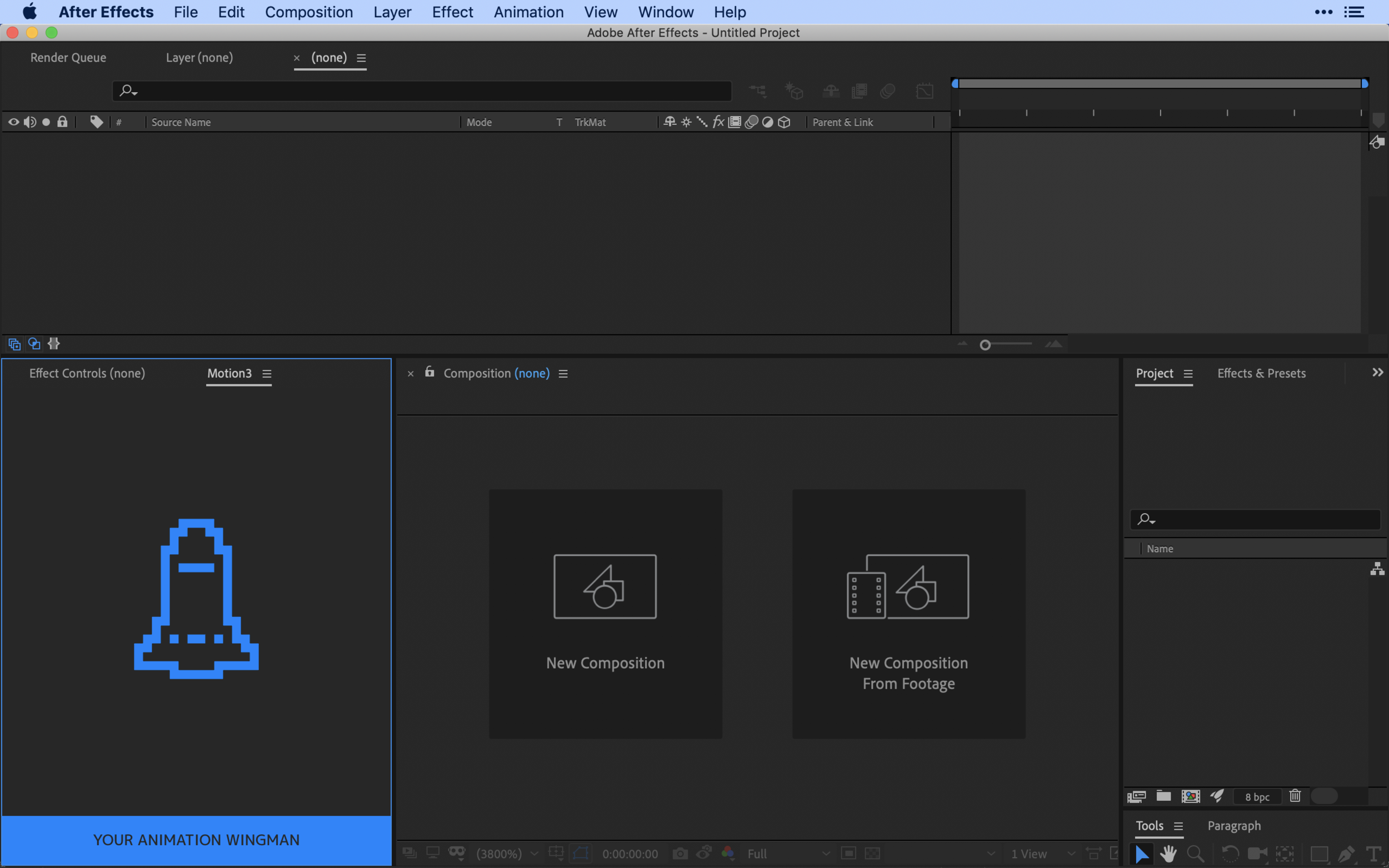Screen dimensions: 1389x868
Task: Switch to Effect Controls (none) tab
Action: 87,373
